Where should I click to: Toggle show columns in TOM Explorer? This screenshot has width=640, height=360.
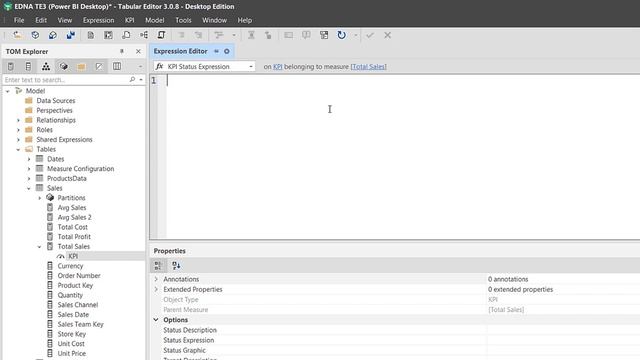point(28,66)
